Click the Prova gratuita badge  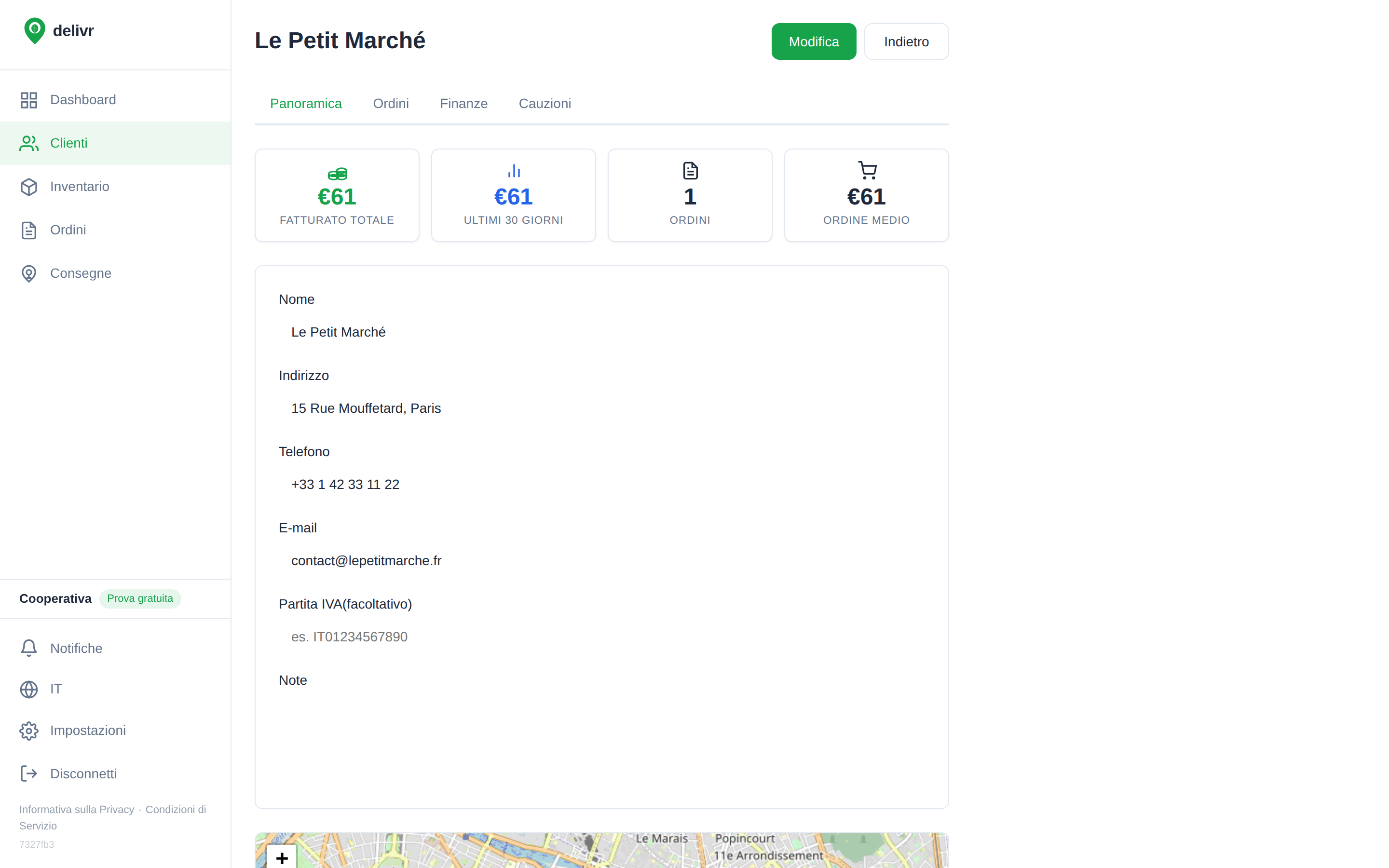[x=140, y=598]
